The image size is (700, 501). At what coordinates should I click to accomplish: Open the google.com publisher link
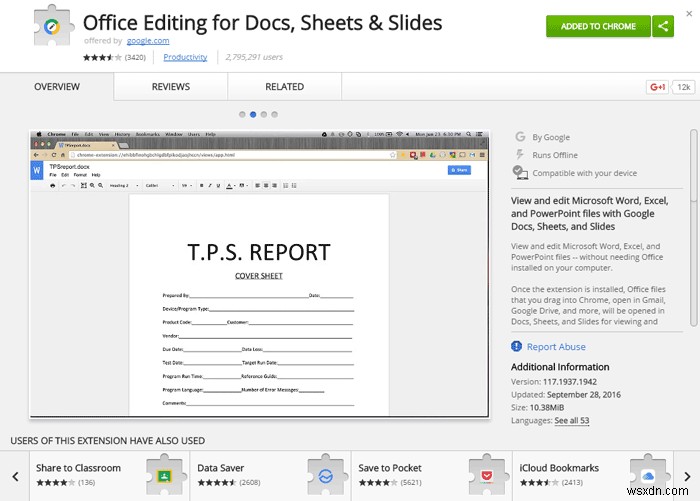click(148, 41)
